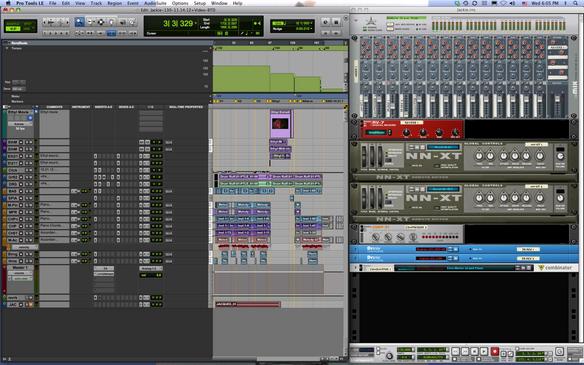The width and height of the screenshot is (584, 365).
Task: Click the COMMENTS column header
Action: point(54,107)
